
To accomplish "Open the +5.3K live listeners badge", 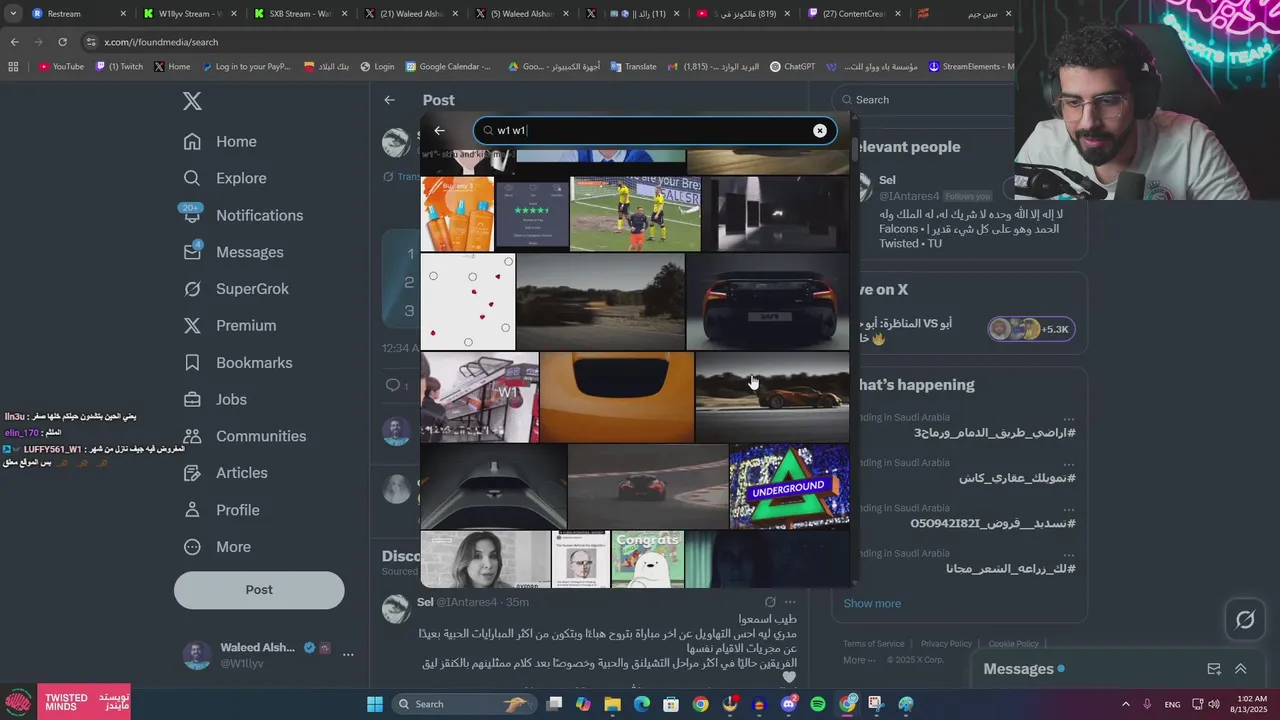I will point(1031,329).
